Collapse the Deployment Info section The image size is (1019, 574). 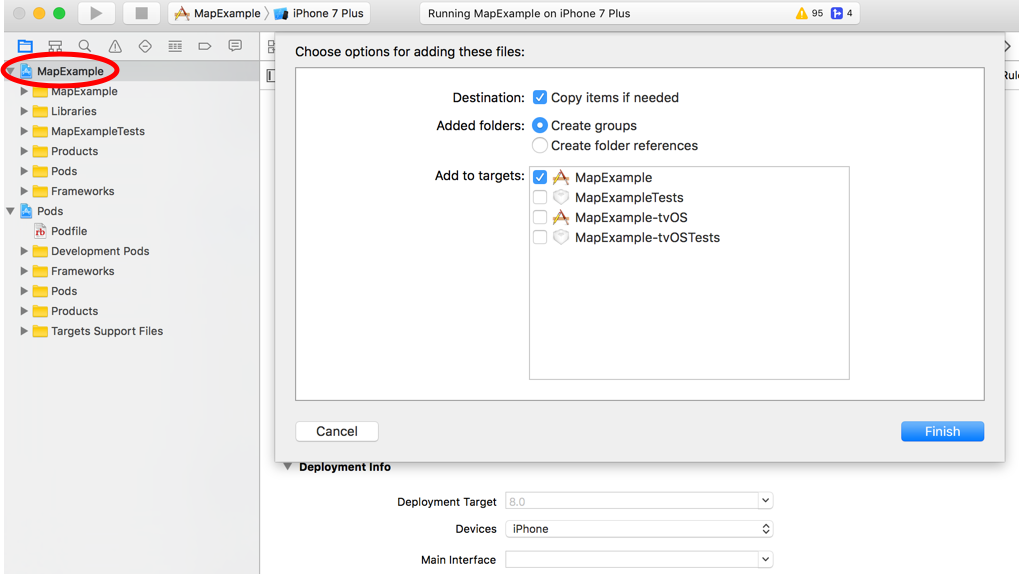[287, 467]
